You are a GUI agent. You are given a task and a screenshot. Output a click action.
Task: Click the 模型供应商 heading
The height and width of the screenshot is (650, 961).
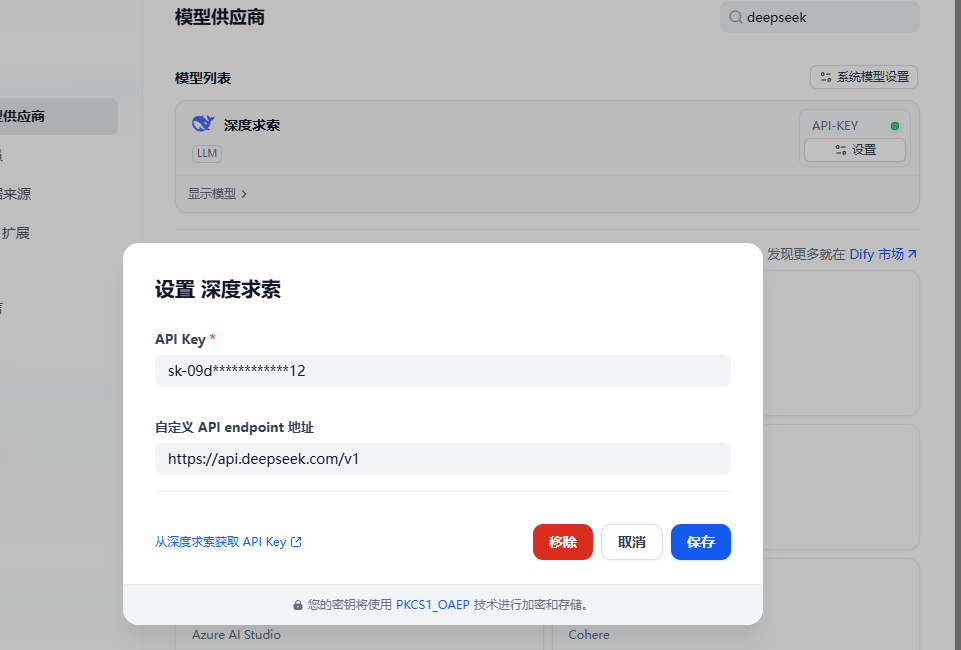tap(219, 17)
